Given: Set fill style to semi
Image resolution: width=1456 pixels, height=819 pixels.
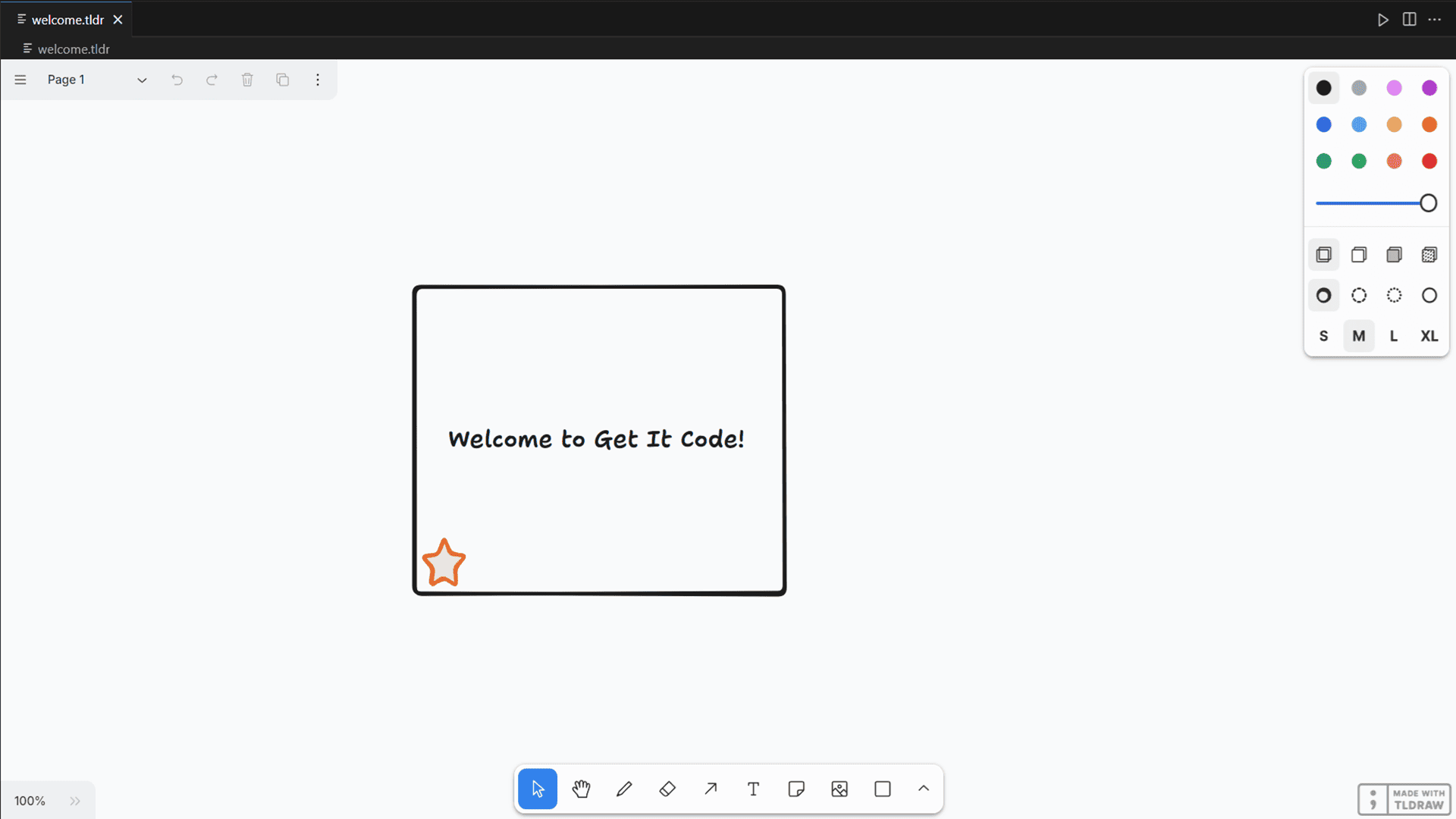Looking at the screenshot, I should click(x=1359, y=255).
